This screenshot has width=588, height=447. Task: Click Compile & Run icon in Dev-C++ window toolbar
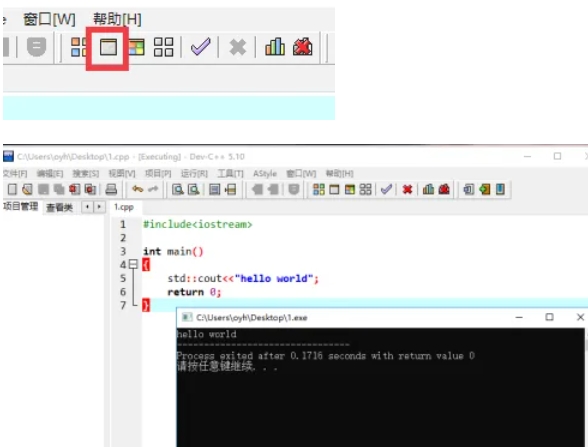350,189
